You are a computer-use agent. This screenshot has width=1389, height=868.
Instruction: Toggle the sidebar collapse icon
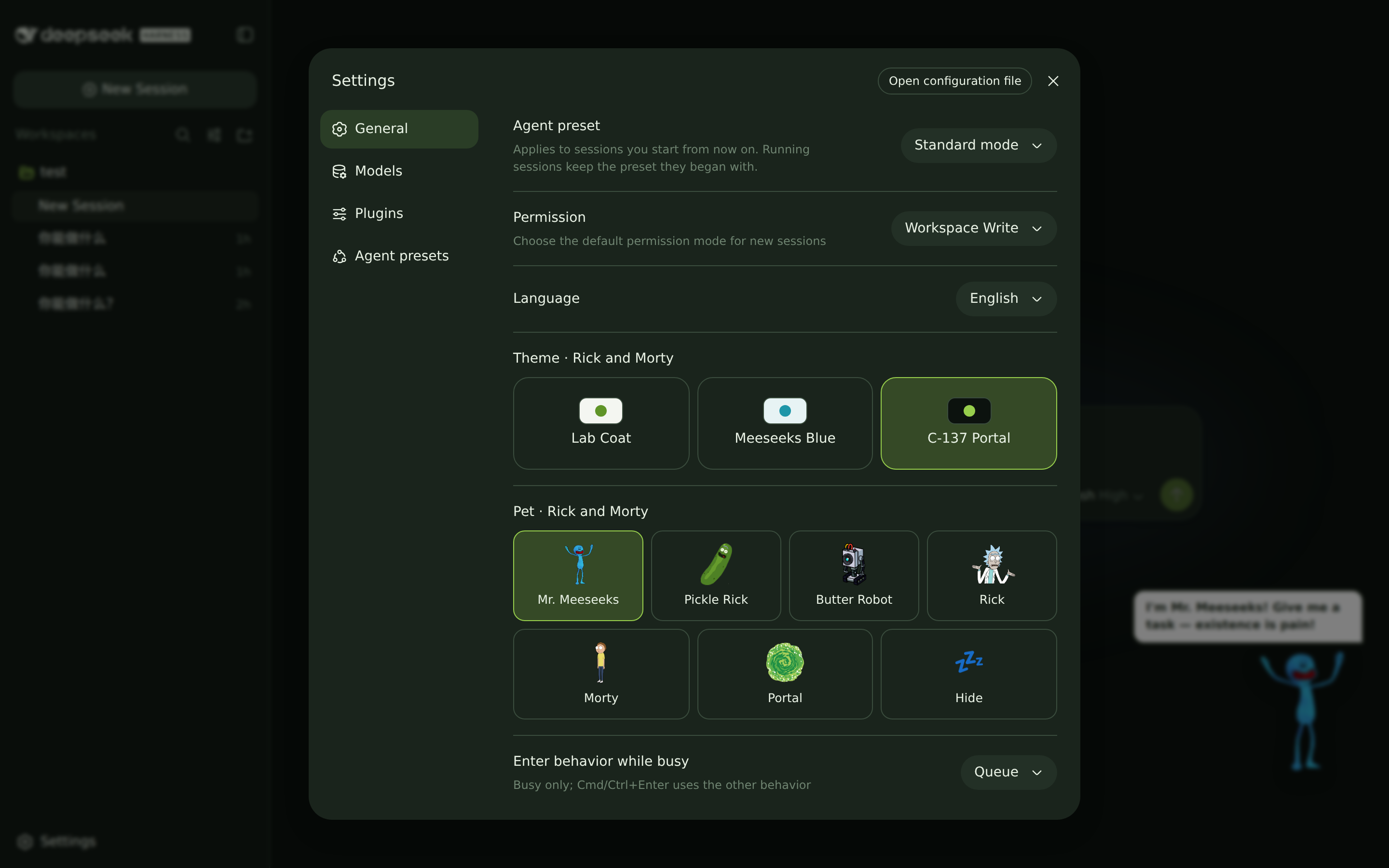coord(245,35)
